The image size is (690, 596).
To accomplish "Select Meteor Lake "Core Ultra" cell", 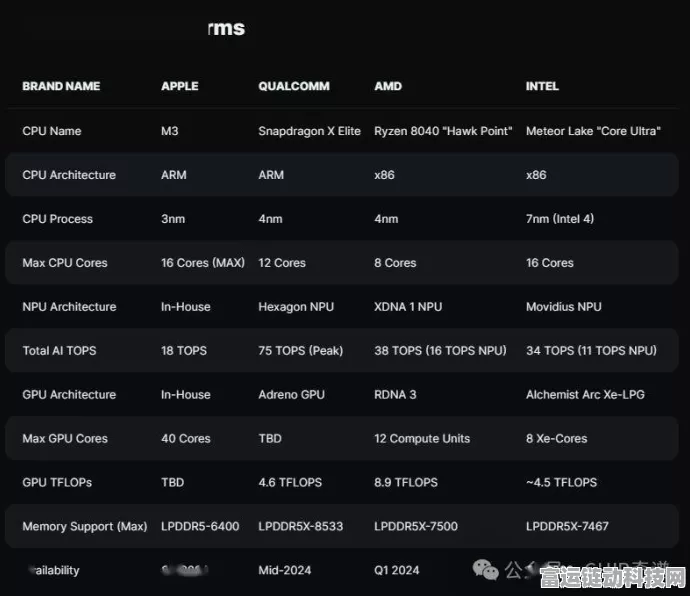I will (x=593, y=131).
